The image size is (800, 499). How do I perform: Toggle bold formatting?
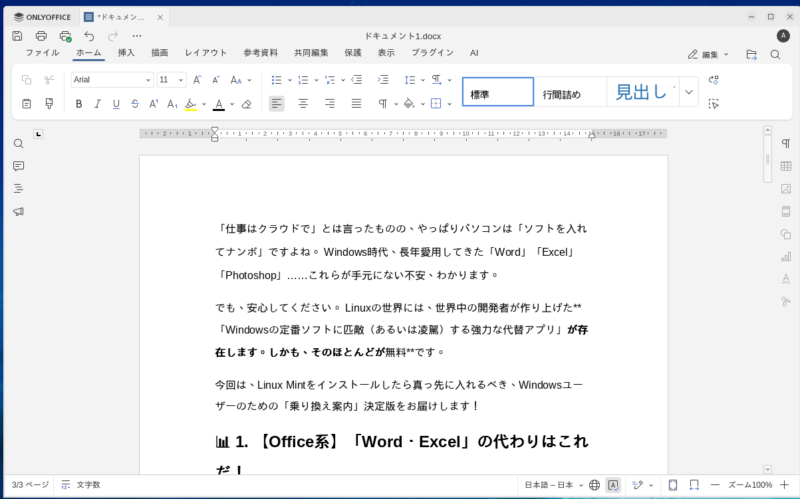coord(79,103)
